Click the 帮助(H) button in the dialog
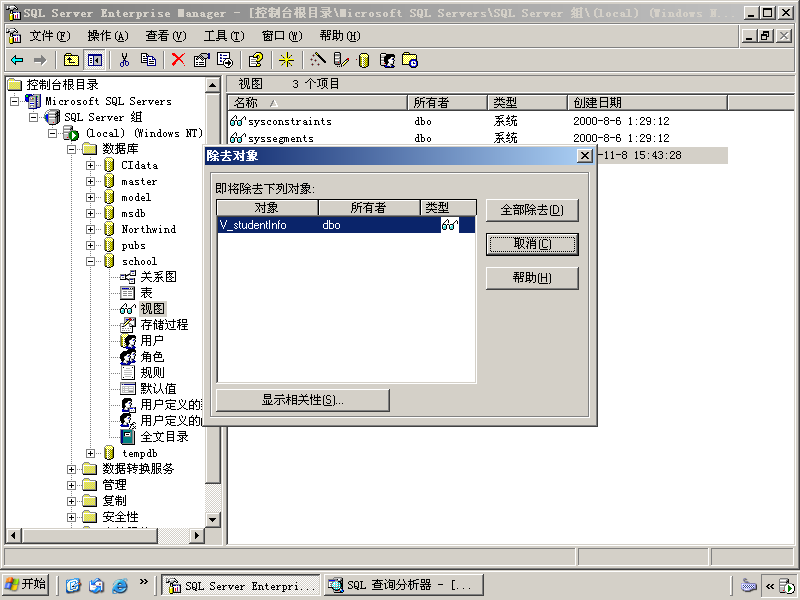The width and height of the screenshot is (800, 600). [532, 278]
